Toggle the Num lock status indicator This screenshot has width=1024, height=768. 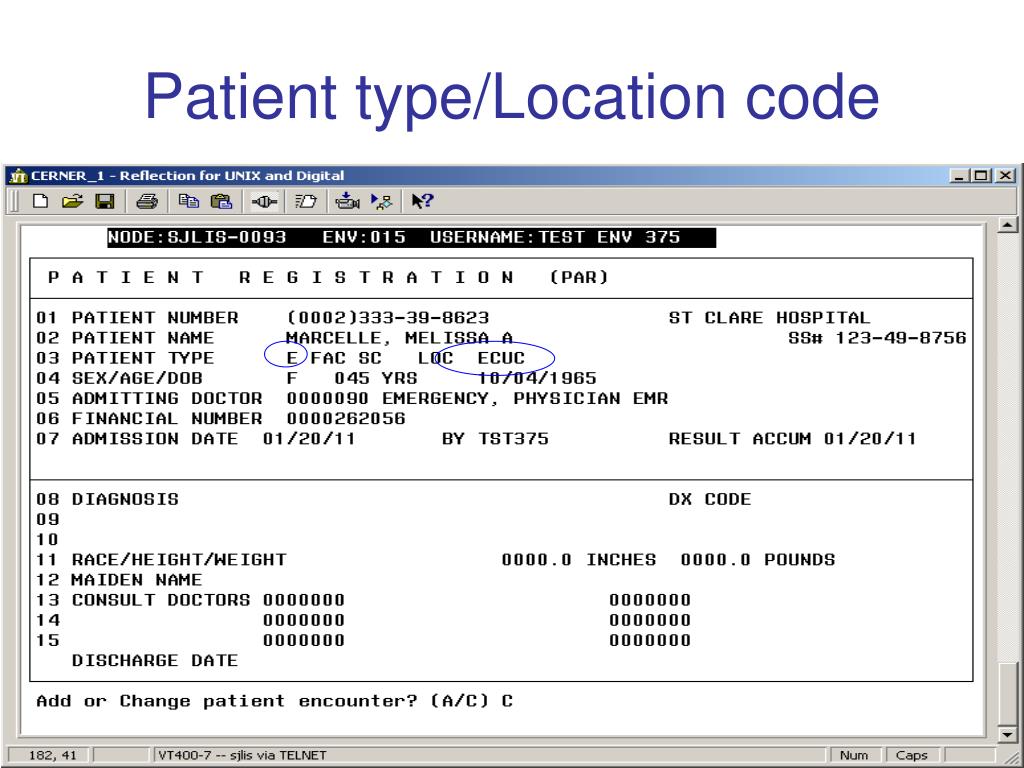[x=851, y=755]
